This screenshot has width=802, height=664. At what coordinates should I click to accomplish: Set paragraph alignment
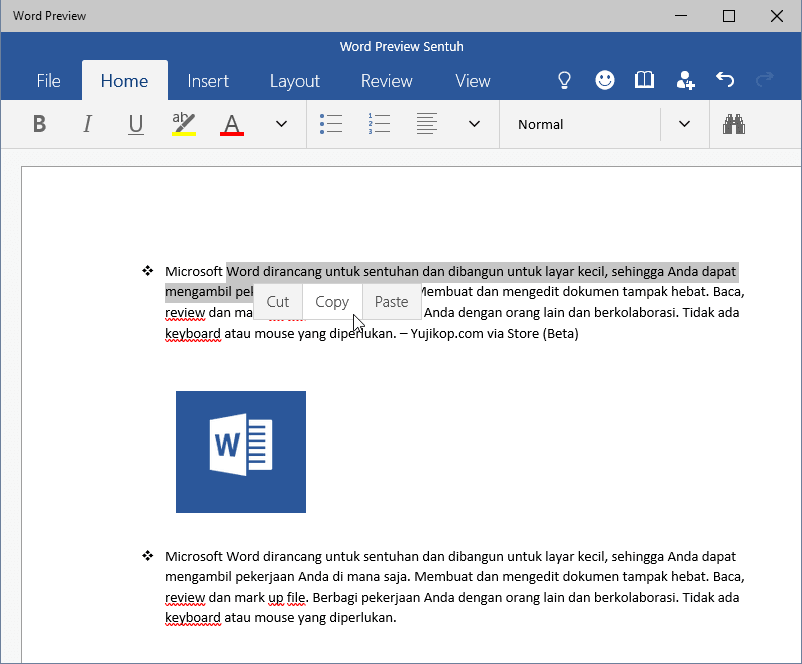coord(427,124)
